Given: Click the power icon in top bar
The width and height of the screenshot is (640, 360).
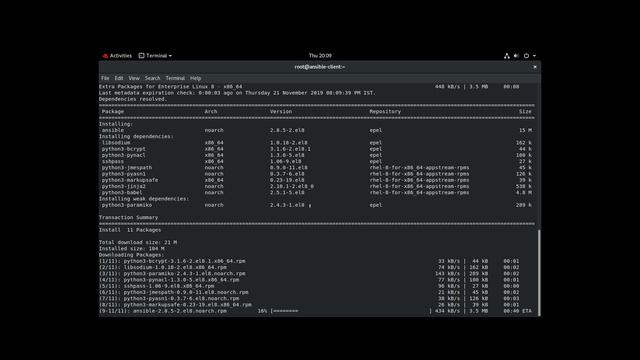Looking at the screenshot, I should pos(527,56).
